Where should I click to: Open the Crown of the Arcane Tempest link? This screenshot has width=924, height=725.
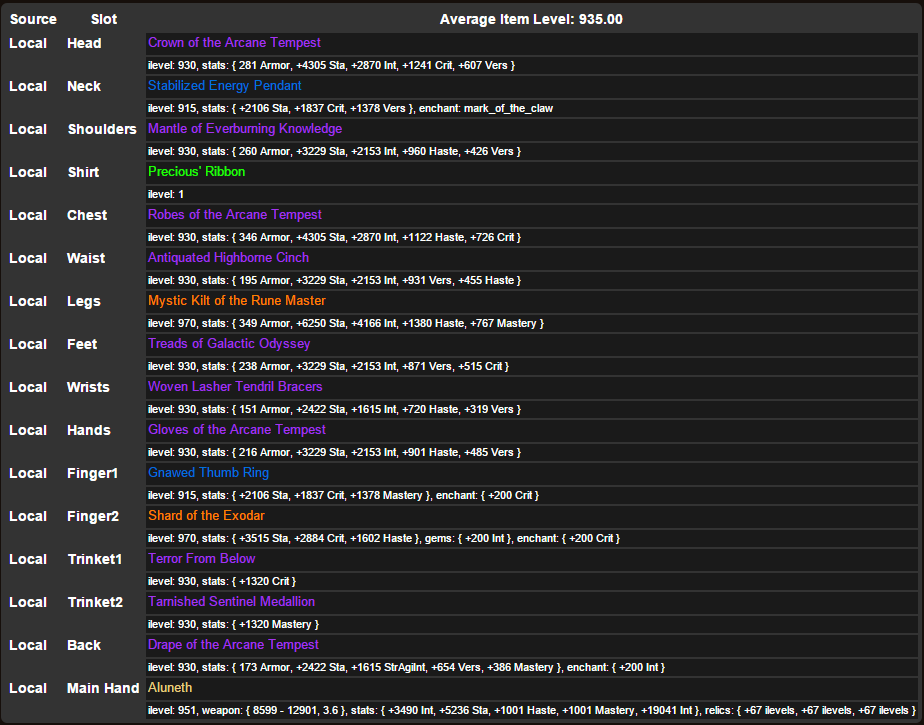pyautogui.click(x=234, y=43)
